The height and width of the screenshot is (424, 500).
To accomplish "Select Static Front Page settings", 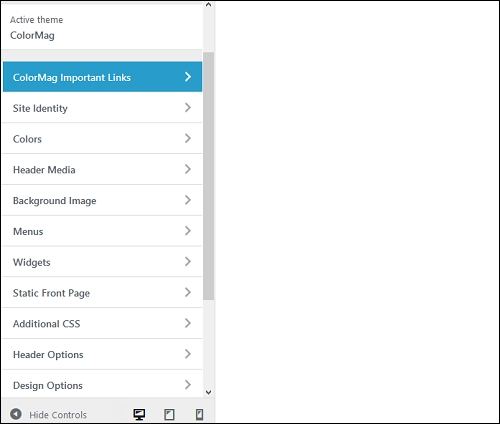I will [x=102, y=292].
